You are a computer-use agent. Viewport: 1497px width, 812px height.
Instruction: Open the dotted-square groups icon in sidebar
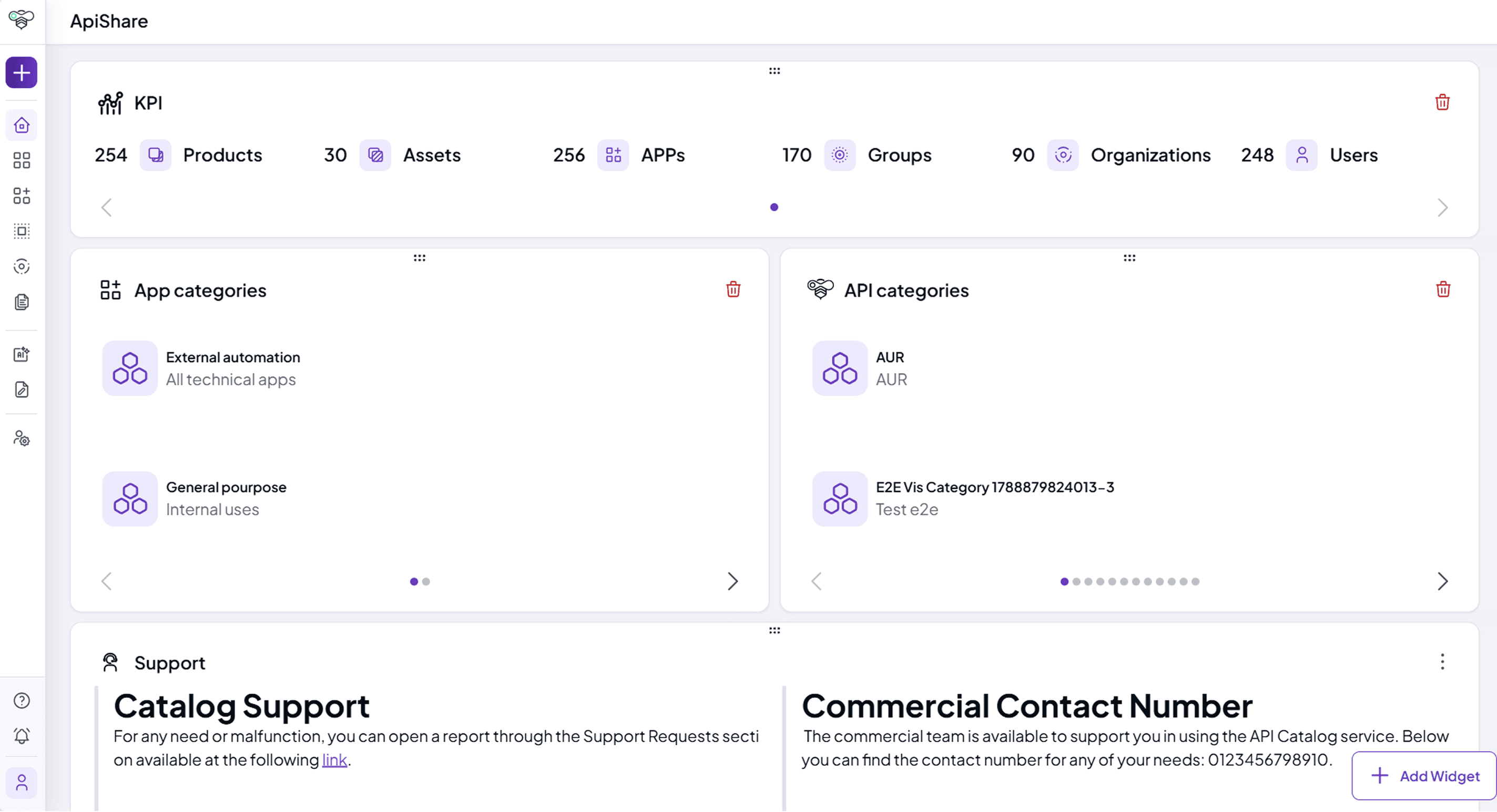pos(22,231)
